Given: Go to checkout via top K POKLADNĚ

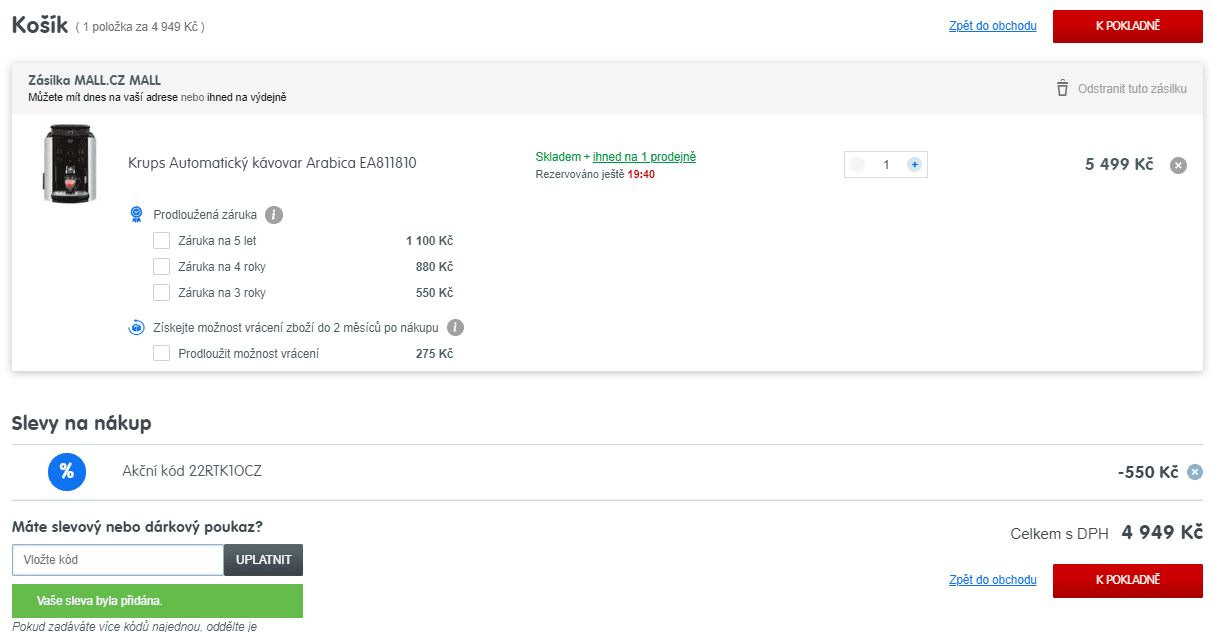Looking at the screenshot, I should [1127, 26].
